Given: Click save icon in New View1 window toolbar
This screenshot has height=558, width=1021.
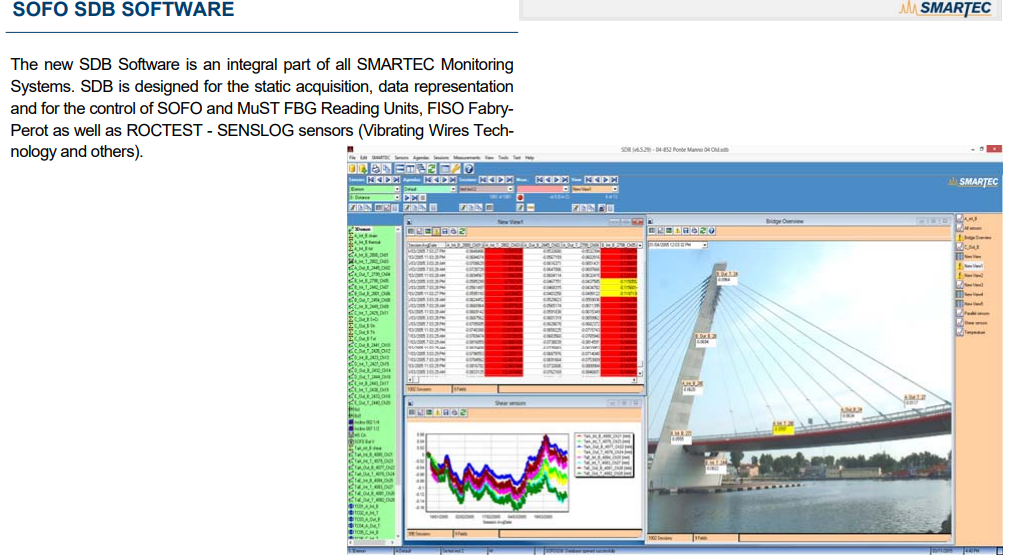Looking at the screenshot, I should 445,231.
